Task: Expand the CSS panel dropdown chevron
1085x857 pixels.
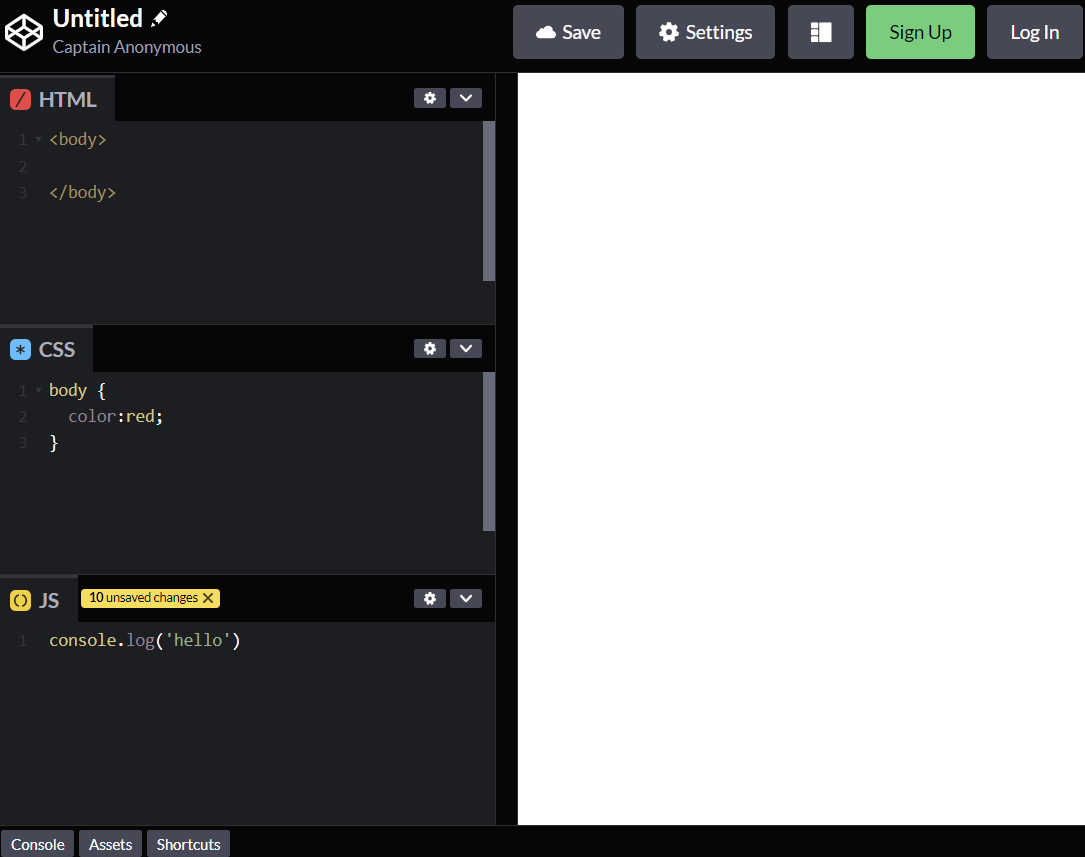Action: tap(466, 348)
